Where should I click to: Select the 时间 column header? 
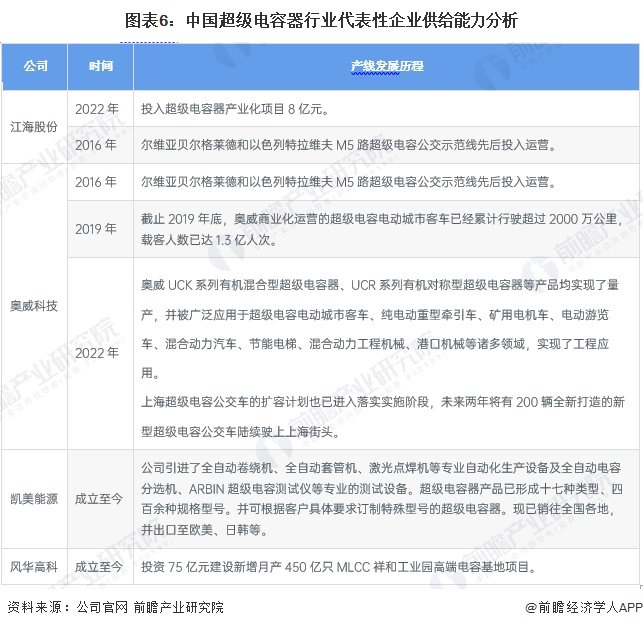pos(100,66)
